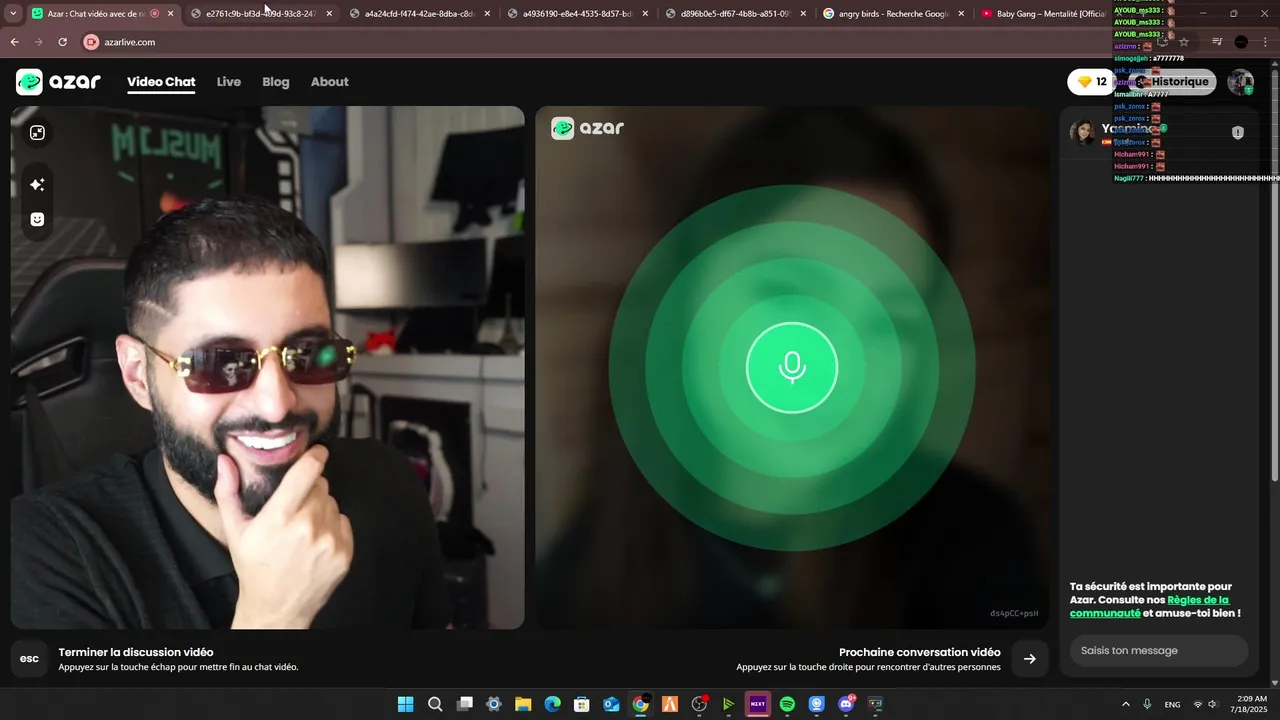Open the Video Chat tab
The image size is (1280, 720).
[161, 82]
